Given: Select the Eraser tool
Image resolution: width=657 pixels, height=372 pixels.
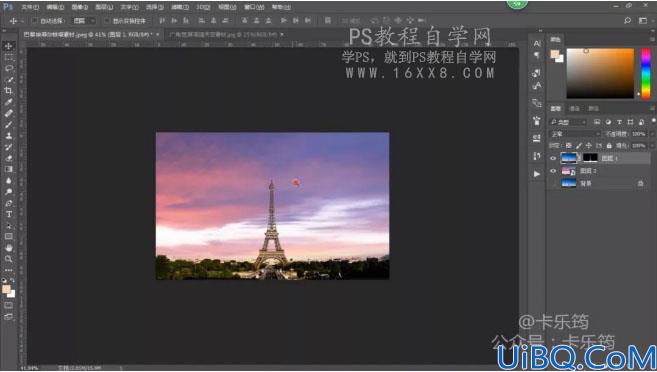Looking at the screenshot, I should [8, 158].
